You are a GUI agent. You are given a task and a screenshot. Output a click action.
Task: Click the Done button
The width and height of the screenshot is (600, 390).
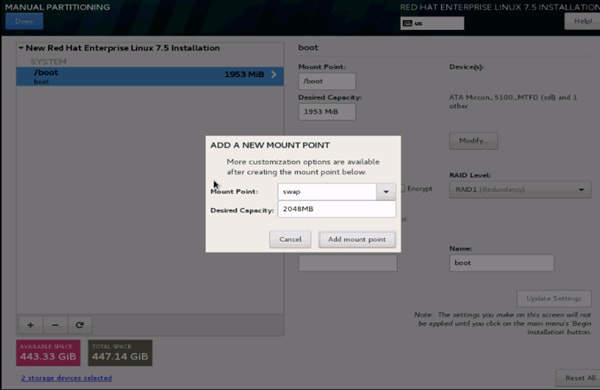click(x=24, y=21)
